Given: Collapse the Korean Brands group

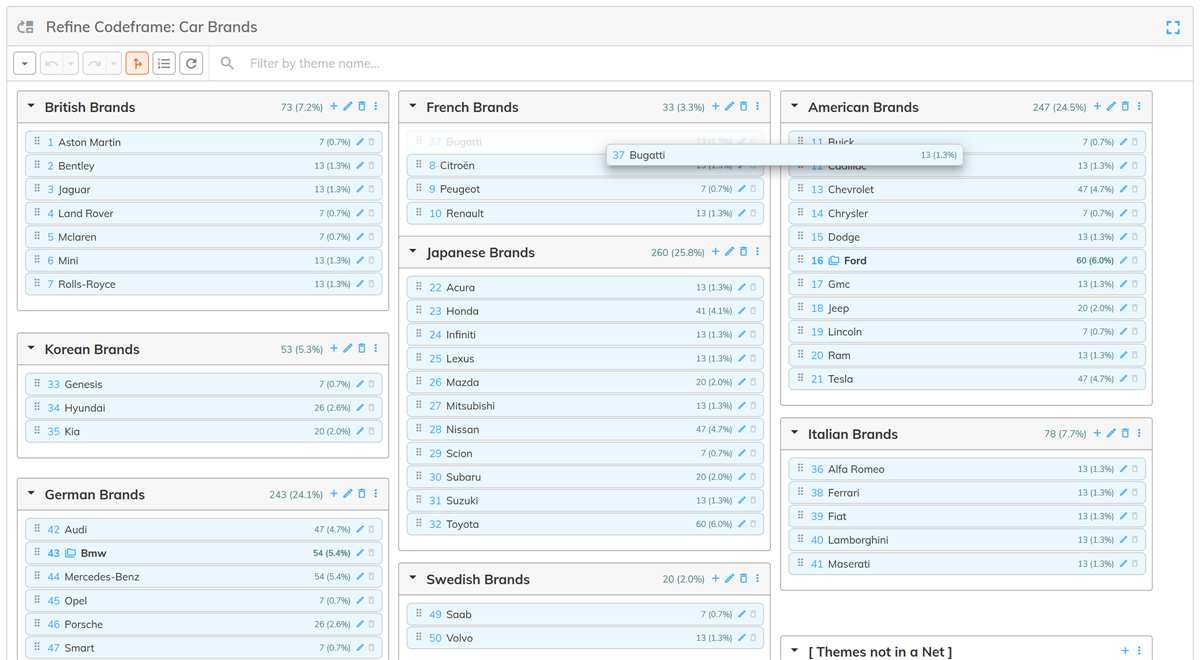Looking at the screenshot, I should pos(31,349).
